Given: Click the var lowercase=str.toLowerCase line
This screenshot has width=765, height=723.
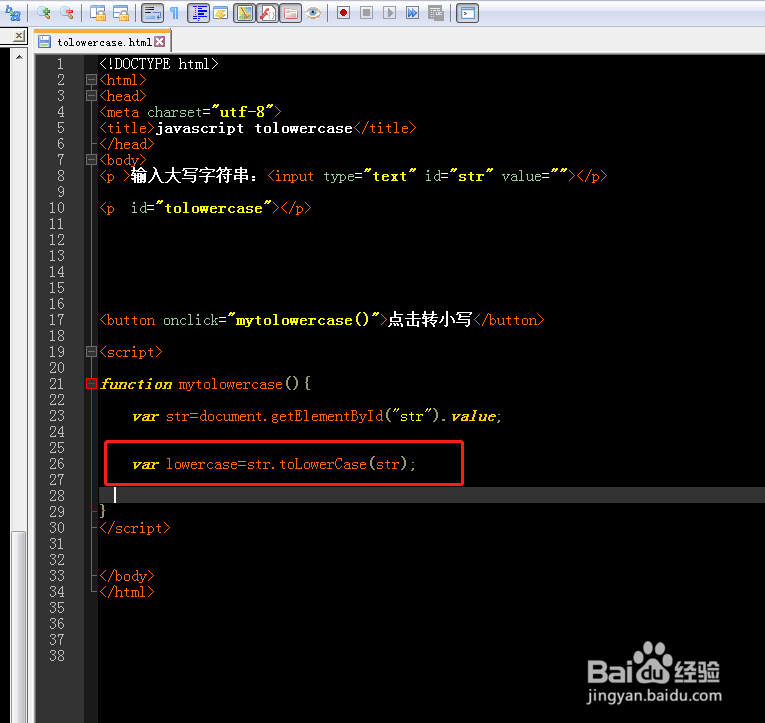Looking at the screenshot, I should click(x=274, y=464).
